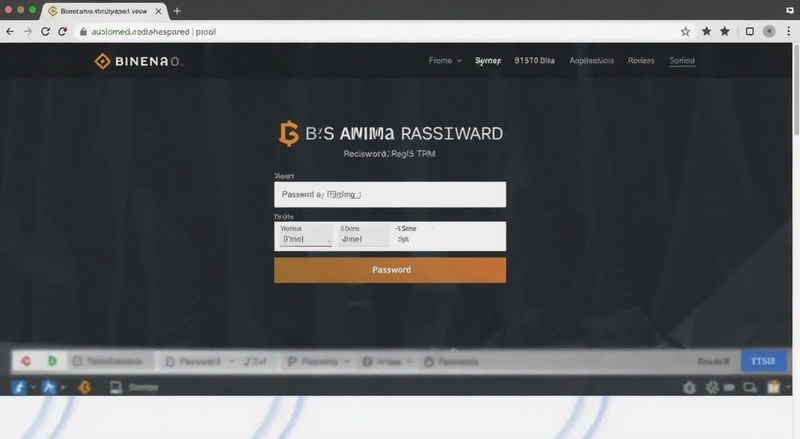Select the Yiorna Fmol field
Image resolution: width=800 pixels, height=439 pixels.
pos(305,235)
